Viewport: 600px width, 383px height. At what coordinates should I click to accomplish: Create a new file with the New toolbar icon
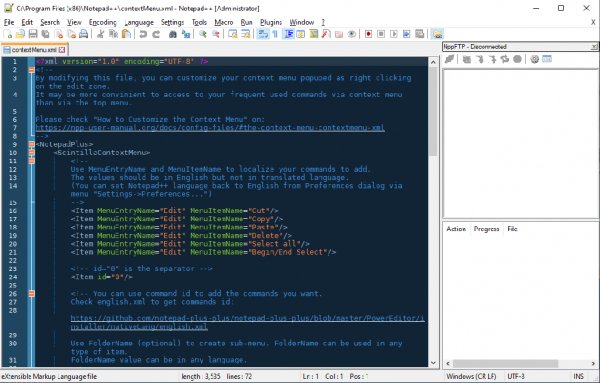tap(8, 34)
